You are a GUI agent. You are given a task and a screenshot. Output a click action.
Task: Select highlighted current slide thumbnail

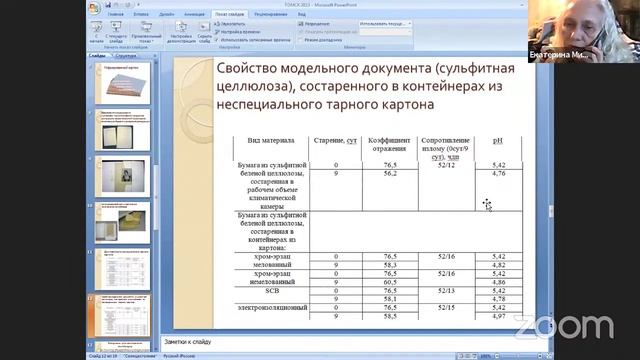122,316
